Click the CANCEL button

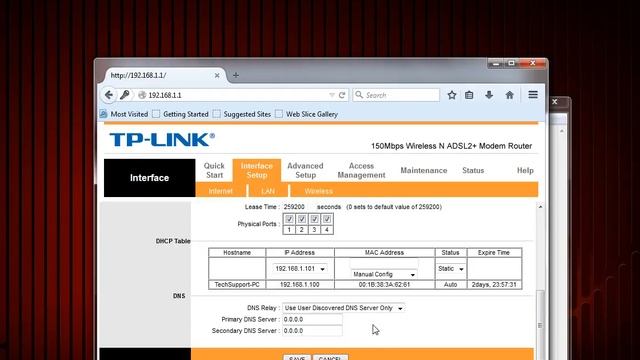click(x=331, y=358)
